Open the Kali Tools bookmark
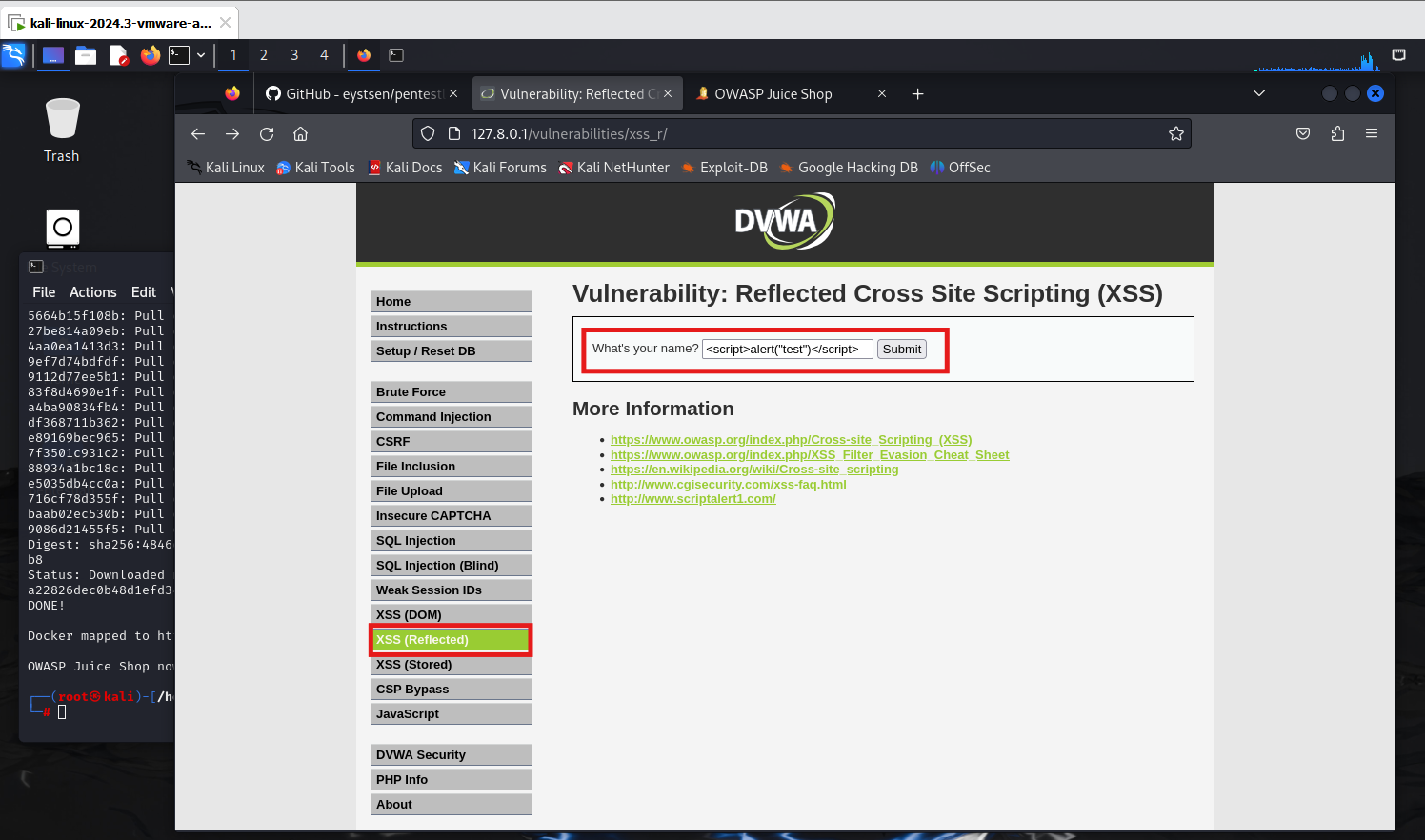This screenshot has width=1425, height=840. click(315, 168)
